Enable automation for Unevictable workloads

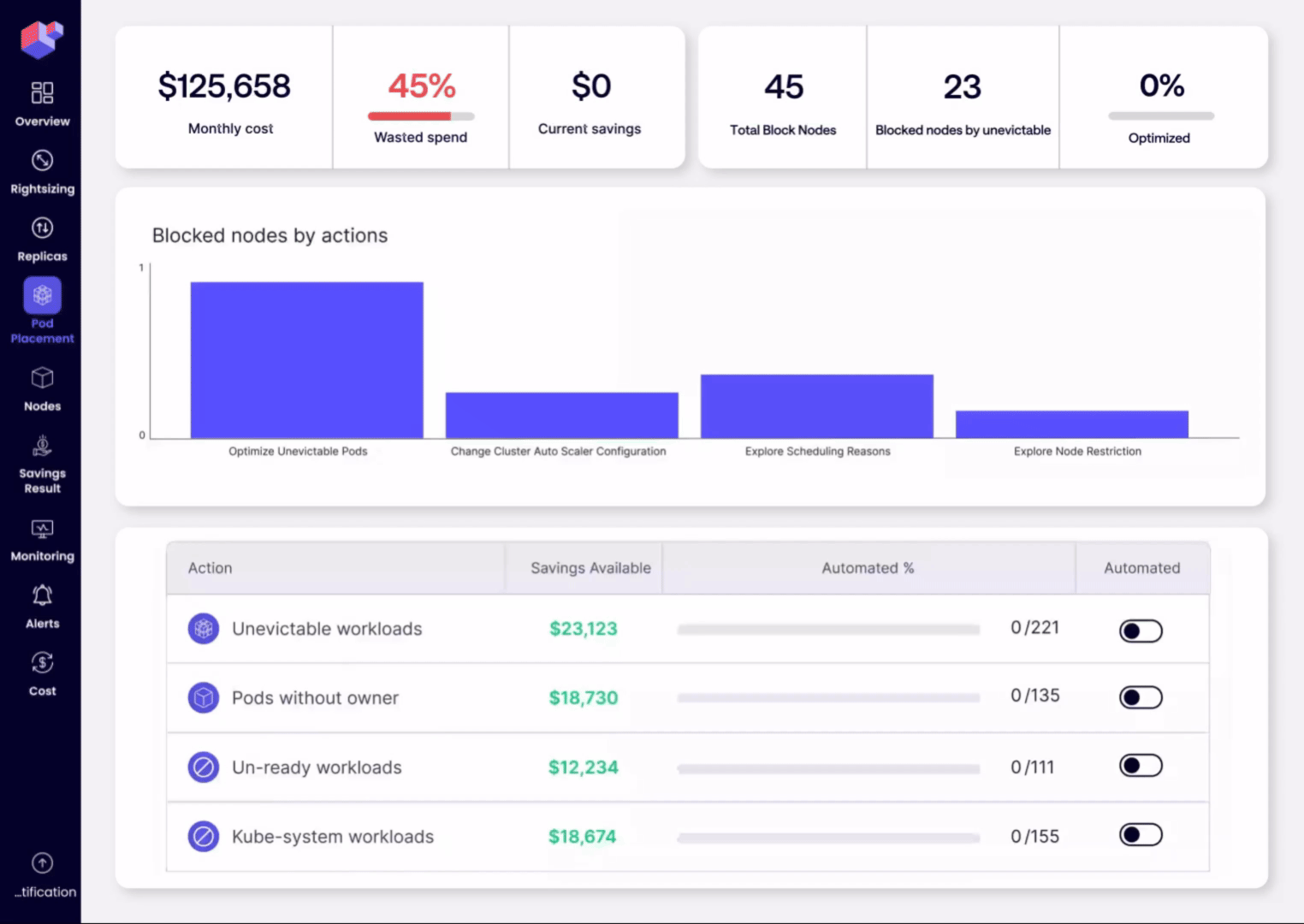tap(1141, 631)
